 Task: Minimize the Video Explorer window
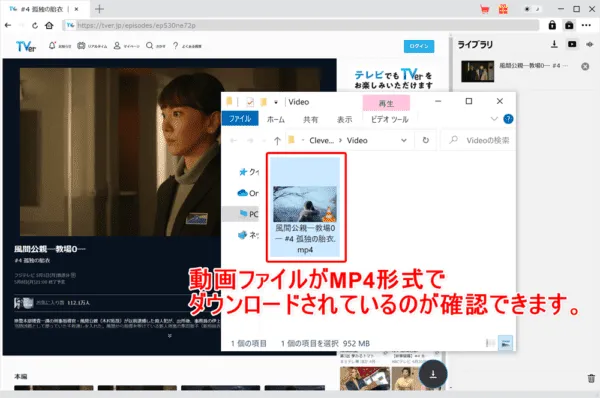click(439, 101)
